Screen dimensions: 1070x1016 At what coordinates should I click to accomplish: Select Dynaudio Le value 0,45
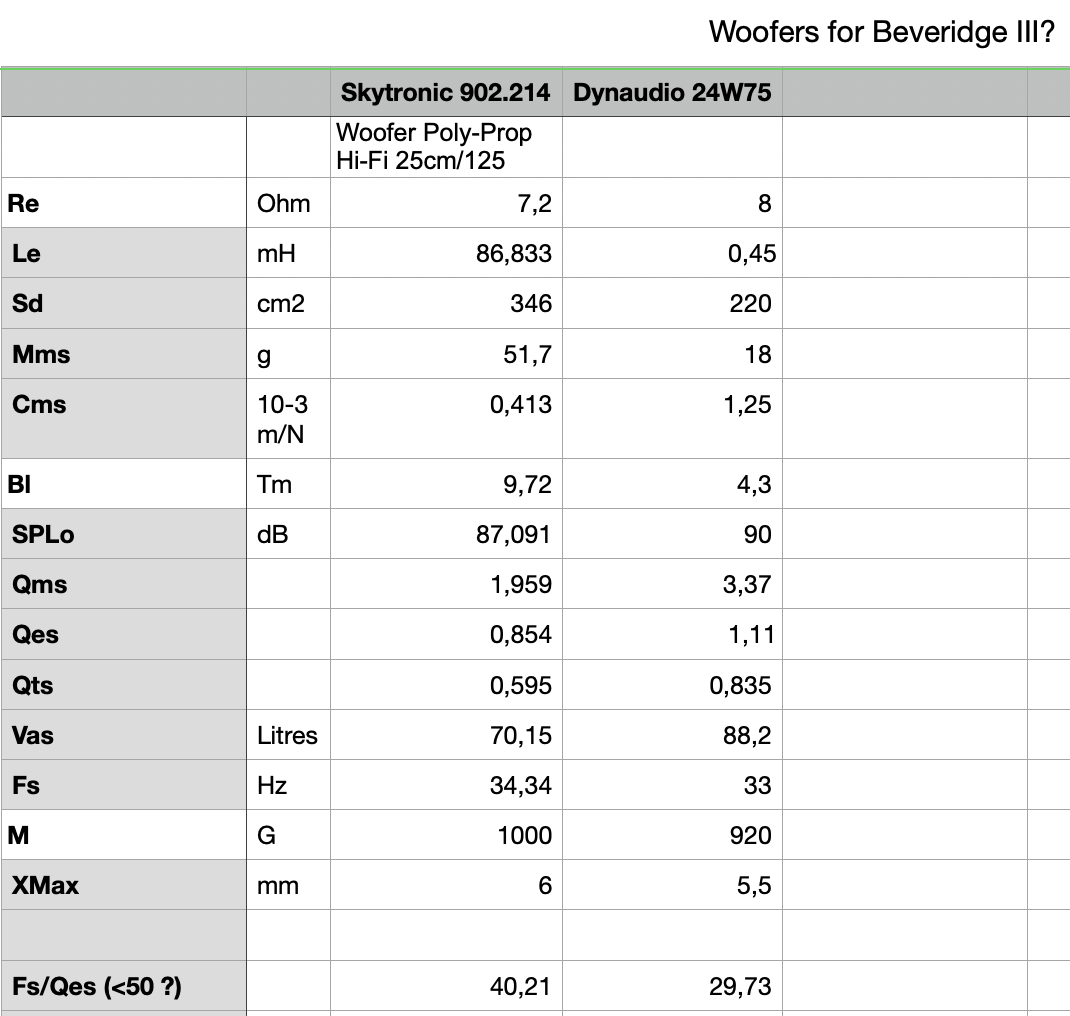click(672, 252)
